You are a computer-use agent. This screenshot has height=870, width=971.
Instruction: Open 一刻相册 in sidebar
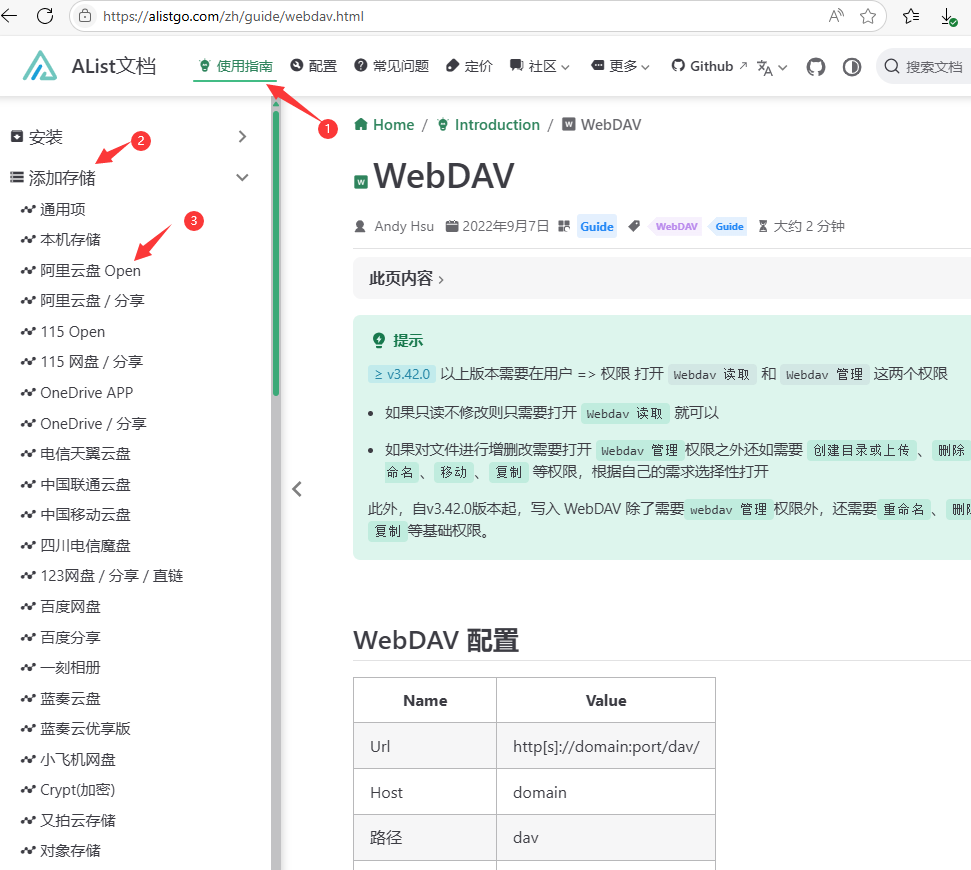[x=61, y=668]
